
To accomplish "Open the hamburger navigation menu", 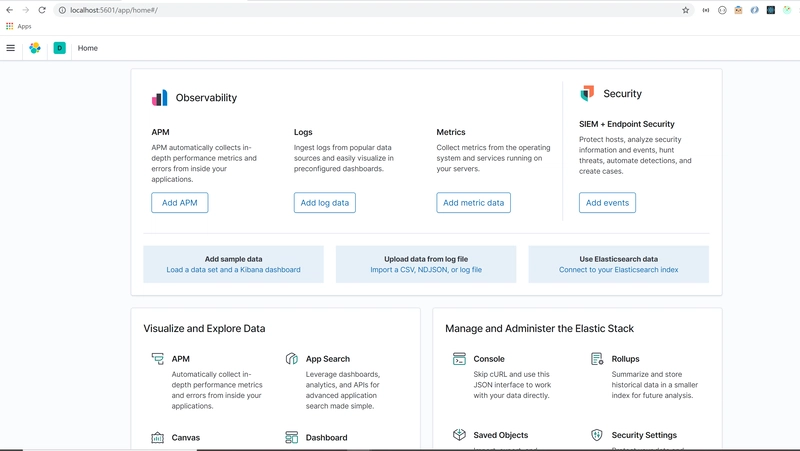I will tap(10, 48).
